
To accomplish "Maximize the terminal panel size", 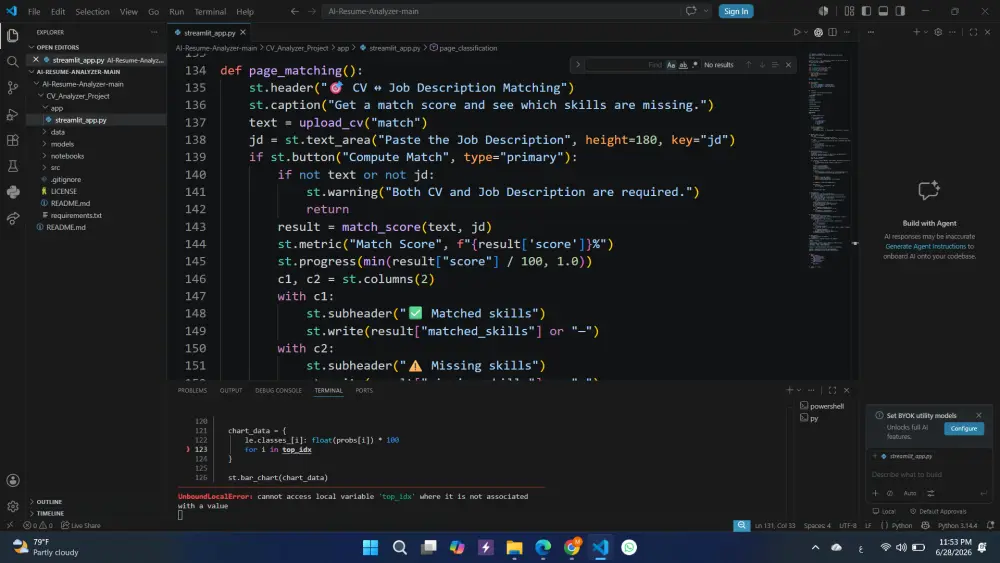I will click(832, 390).
